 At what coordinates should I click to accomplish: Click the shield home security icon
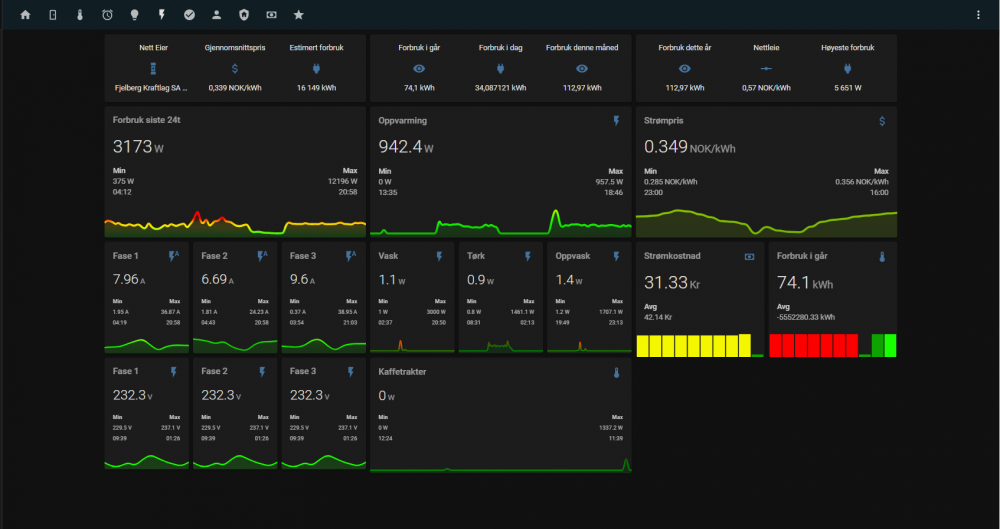[x=244, y=15]
